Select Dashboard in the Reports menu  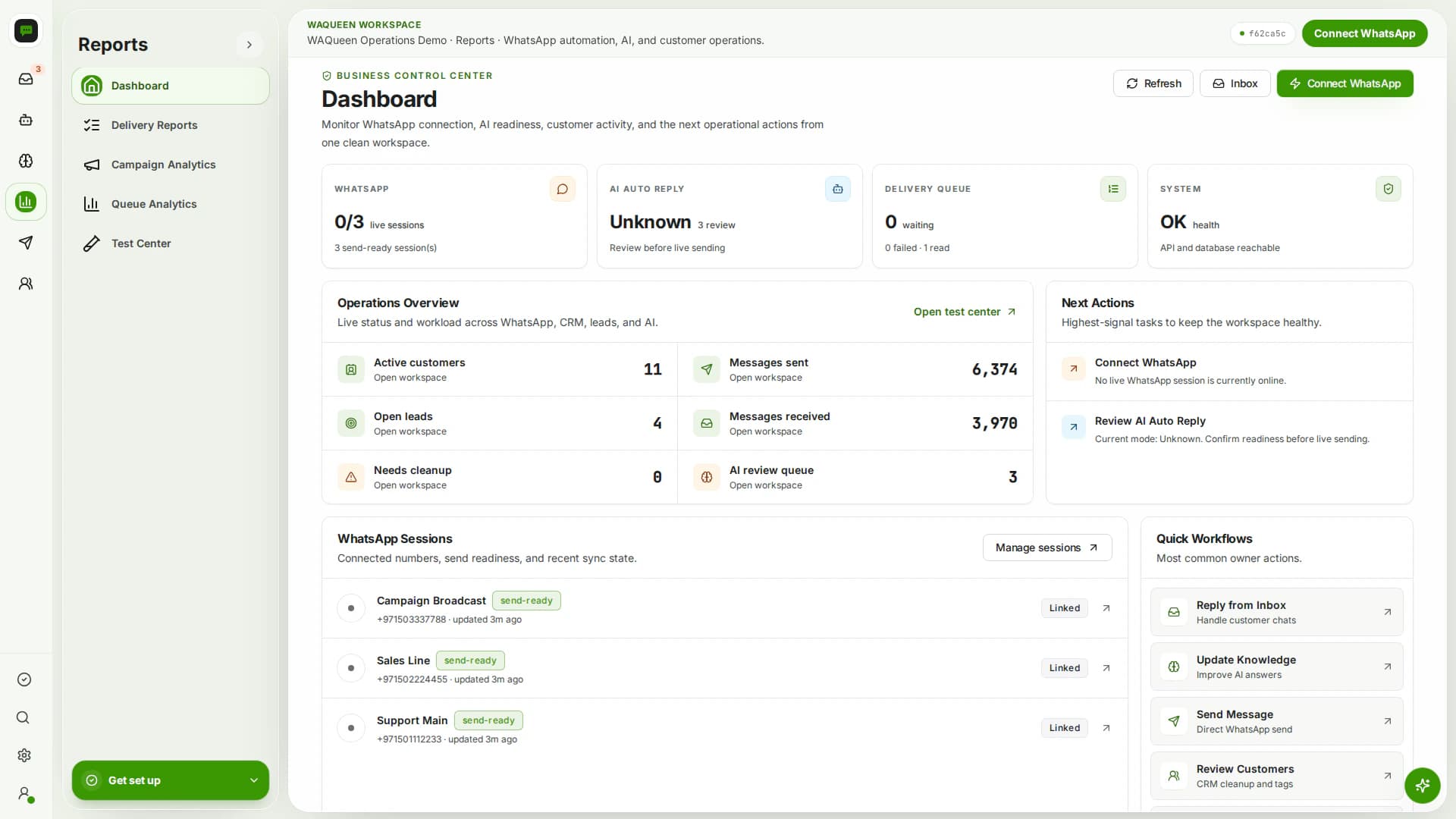171,86
